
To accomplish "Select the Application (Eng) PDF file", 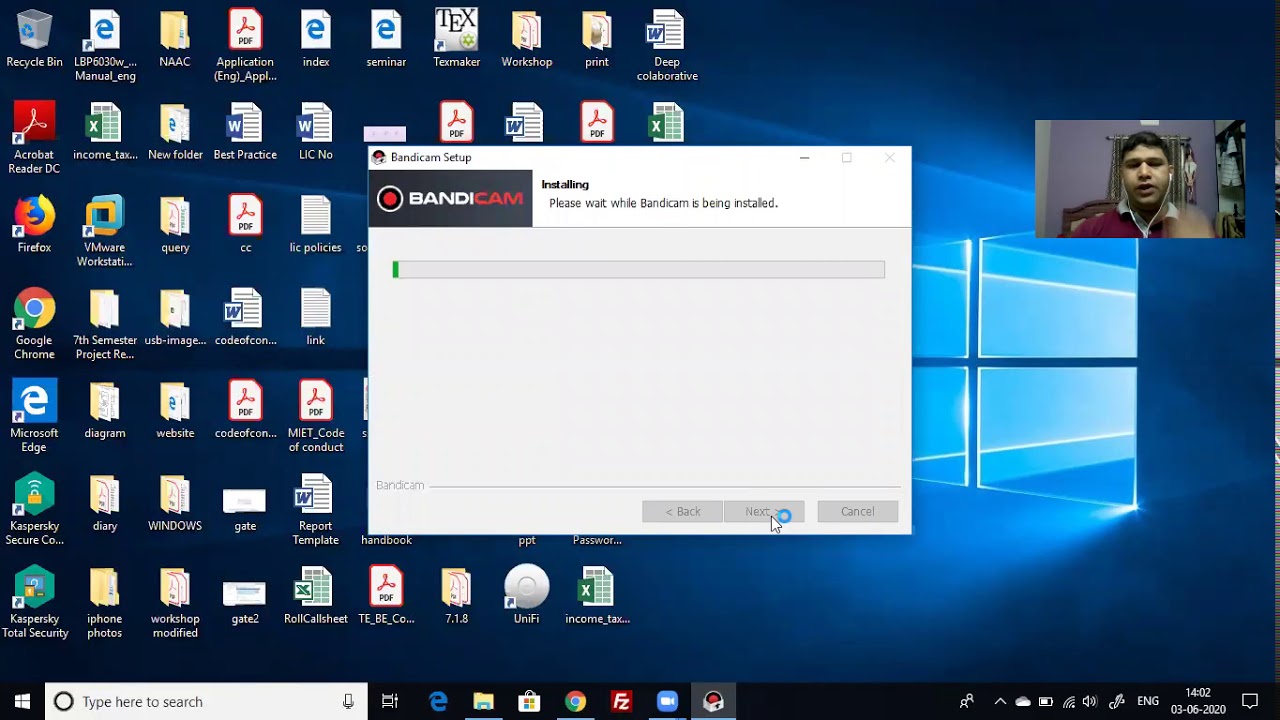I will point(245,47).
